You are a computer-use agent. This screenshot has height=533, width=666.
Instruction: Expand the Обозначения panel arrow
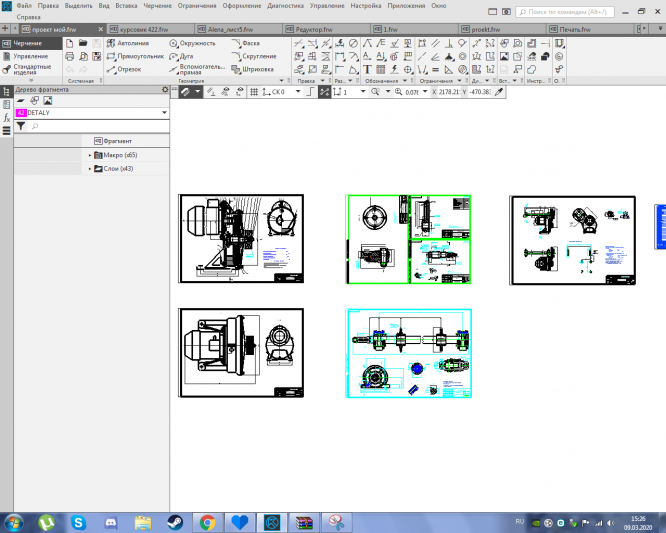(405, 81)
